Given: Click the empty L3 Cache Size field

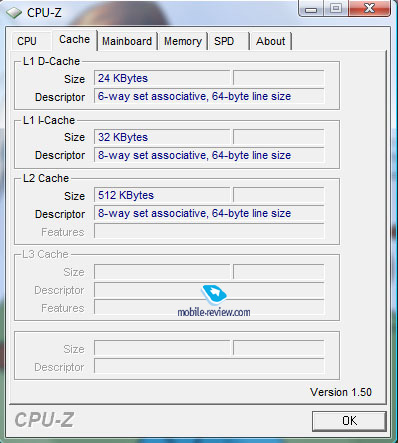Looking at the screenshot, I should [x=162, y=272].
